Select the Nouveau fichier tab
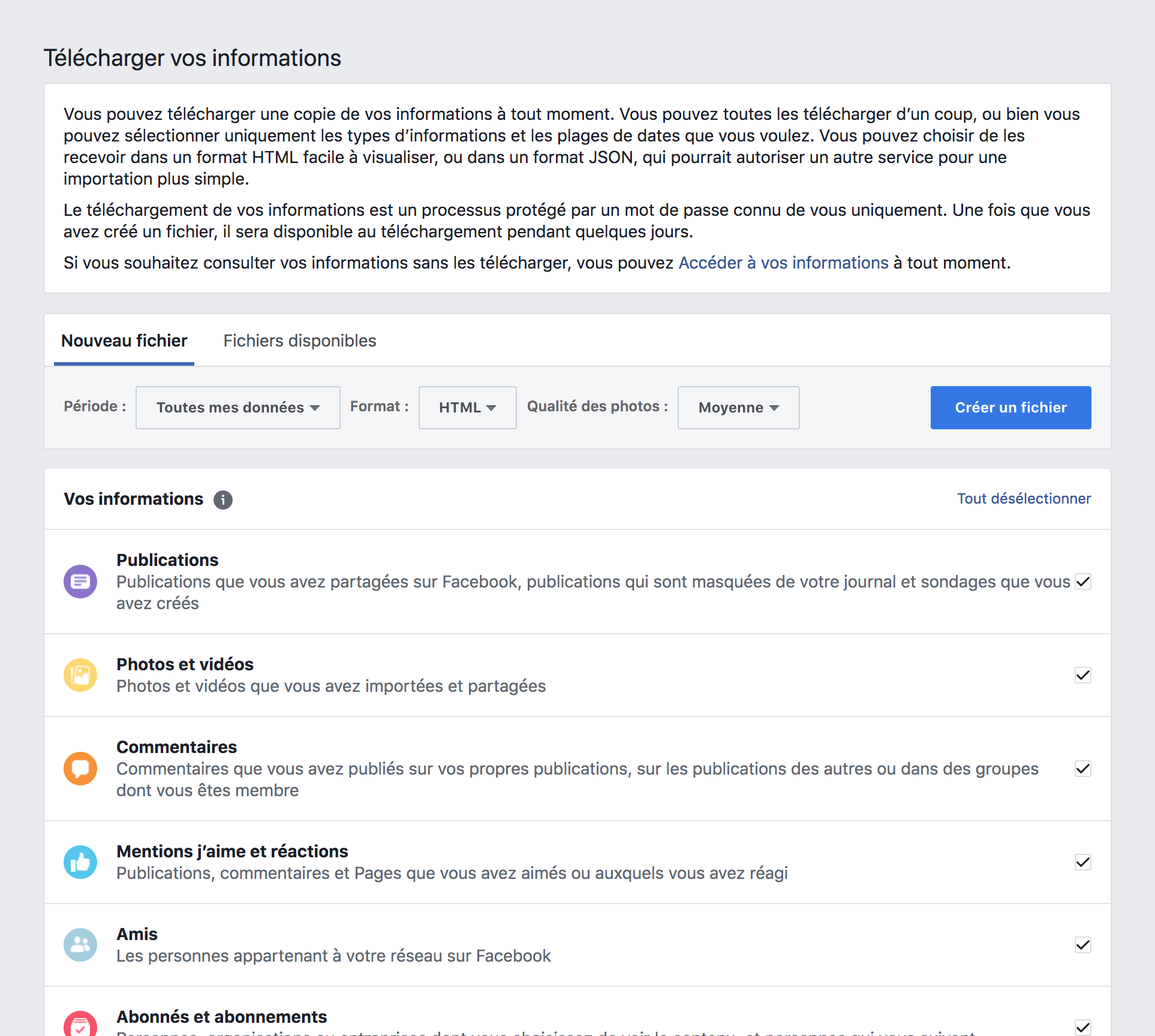Screen dimensions: 1155x1036 (x=124, y=341)
